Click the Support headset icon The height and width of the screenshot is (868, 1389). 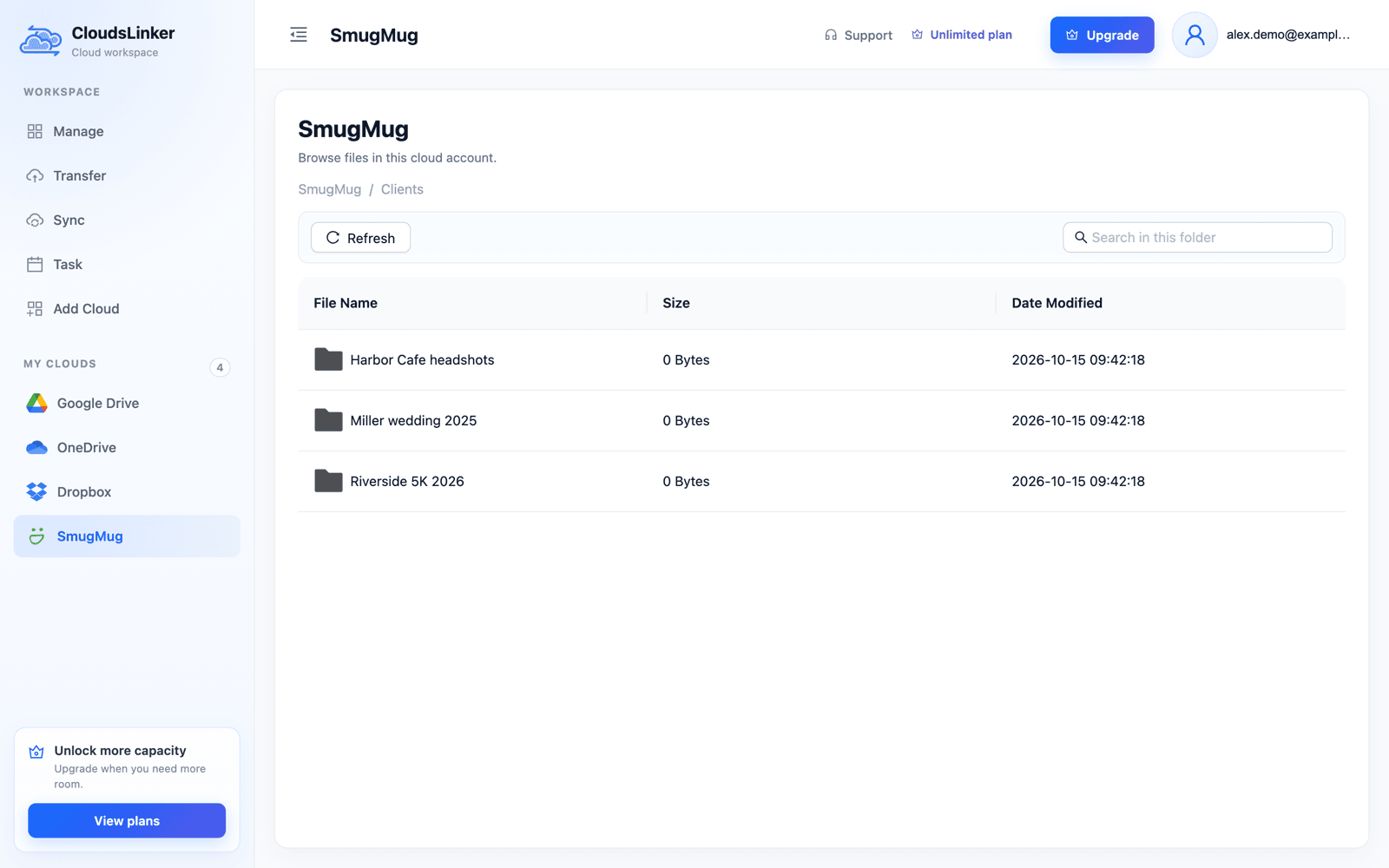831,35
